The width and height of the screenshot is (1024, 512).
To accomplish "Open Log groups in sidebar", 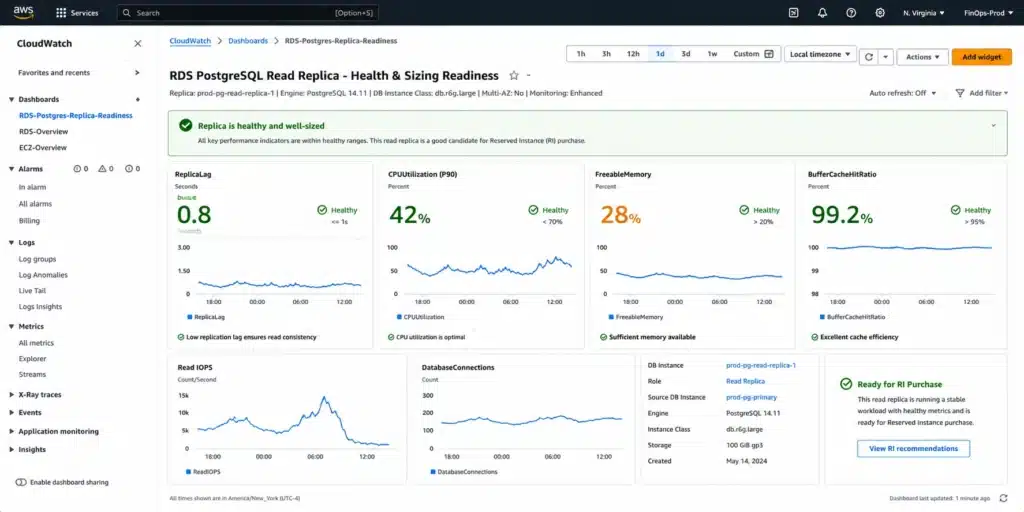I will pyautogui.click(x=37, y=259).
